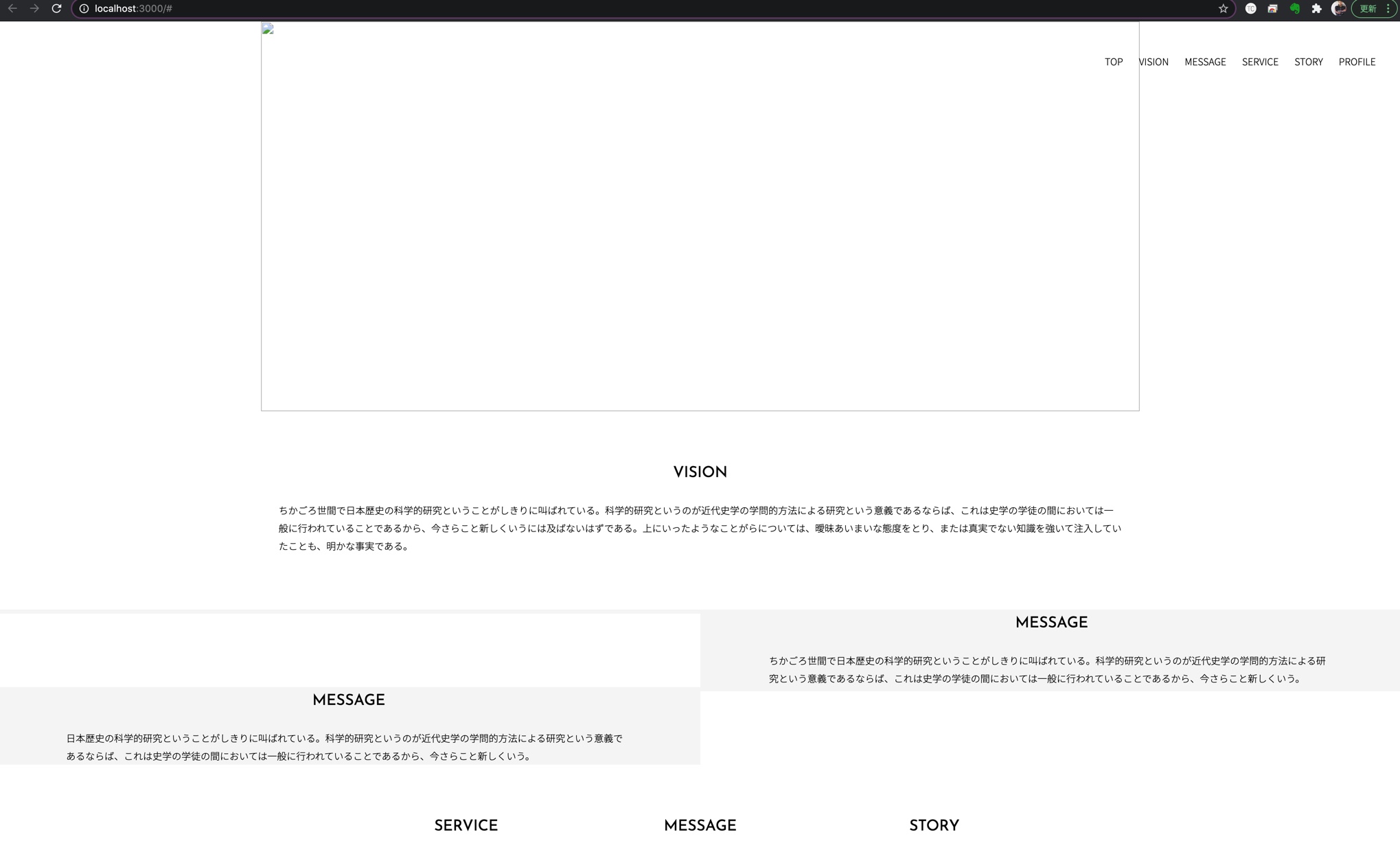Viewport: 1400px width, 841px height.
Task: Click the broken hero image placeholder
Action: [x=700, y=216]
